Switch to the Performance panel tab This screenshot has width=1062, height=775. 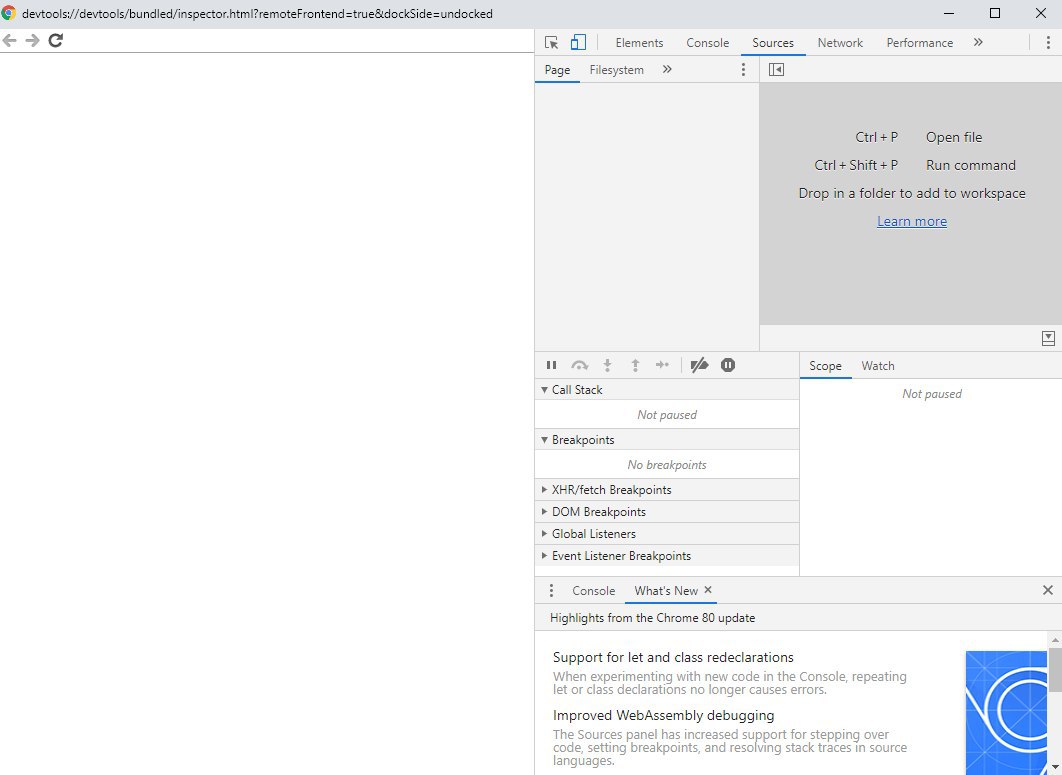[x=919, y=43]
